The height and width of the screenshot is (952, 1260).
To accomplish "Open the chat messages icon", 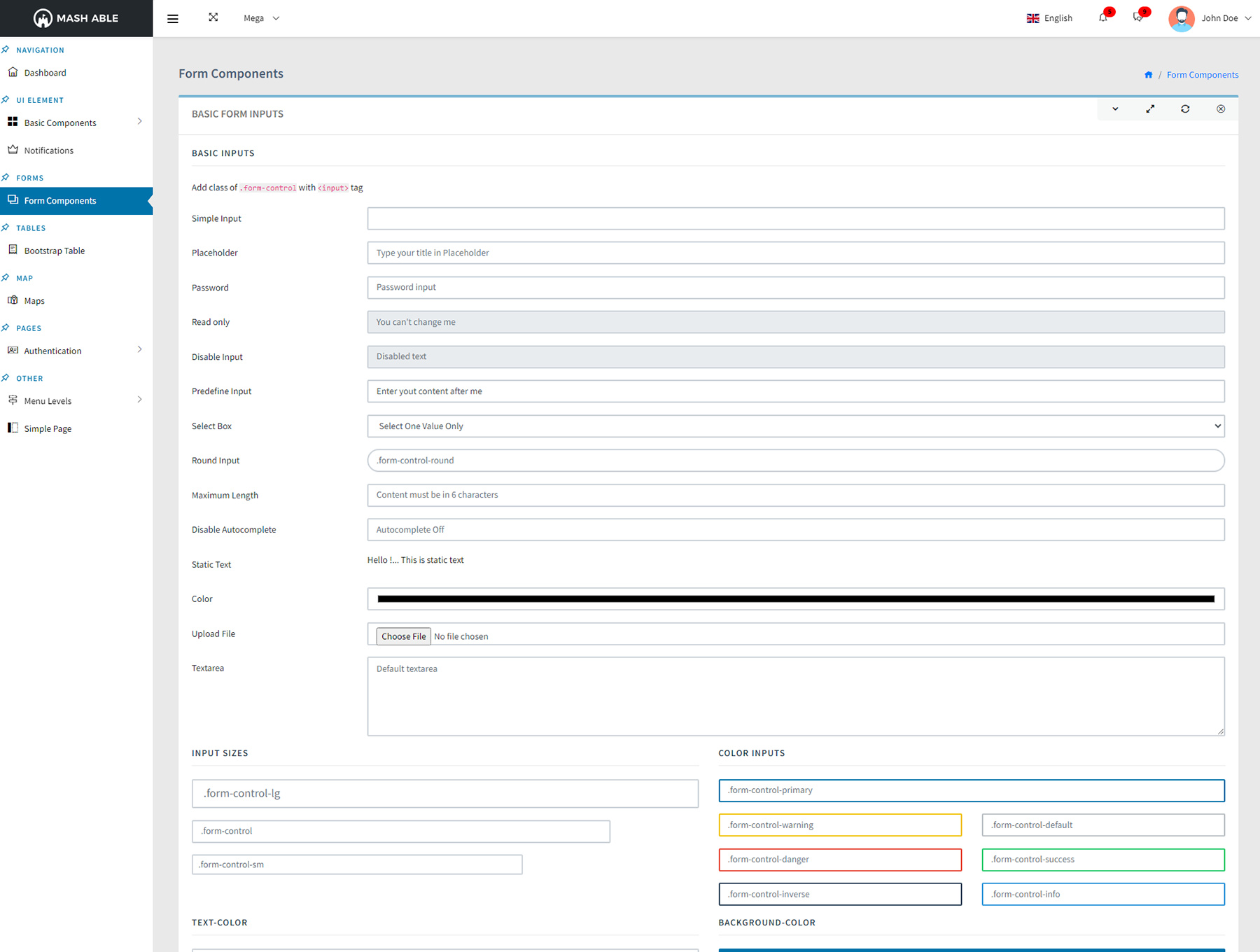I will coord(1138,17).
